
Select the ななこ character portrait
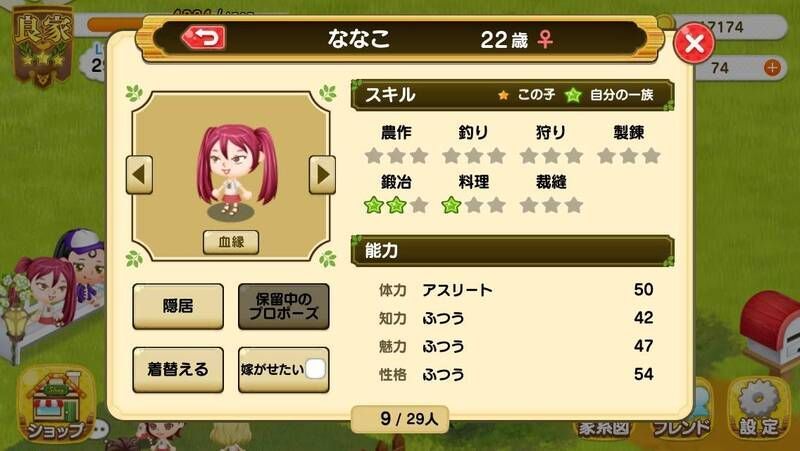pos(232,171)
